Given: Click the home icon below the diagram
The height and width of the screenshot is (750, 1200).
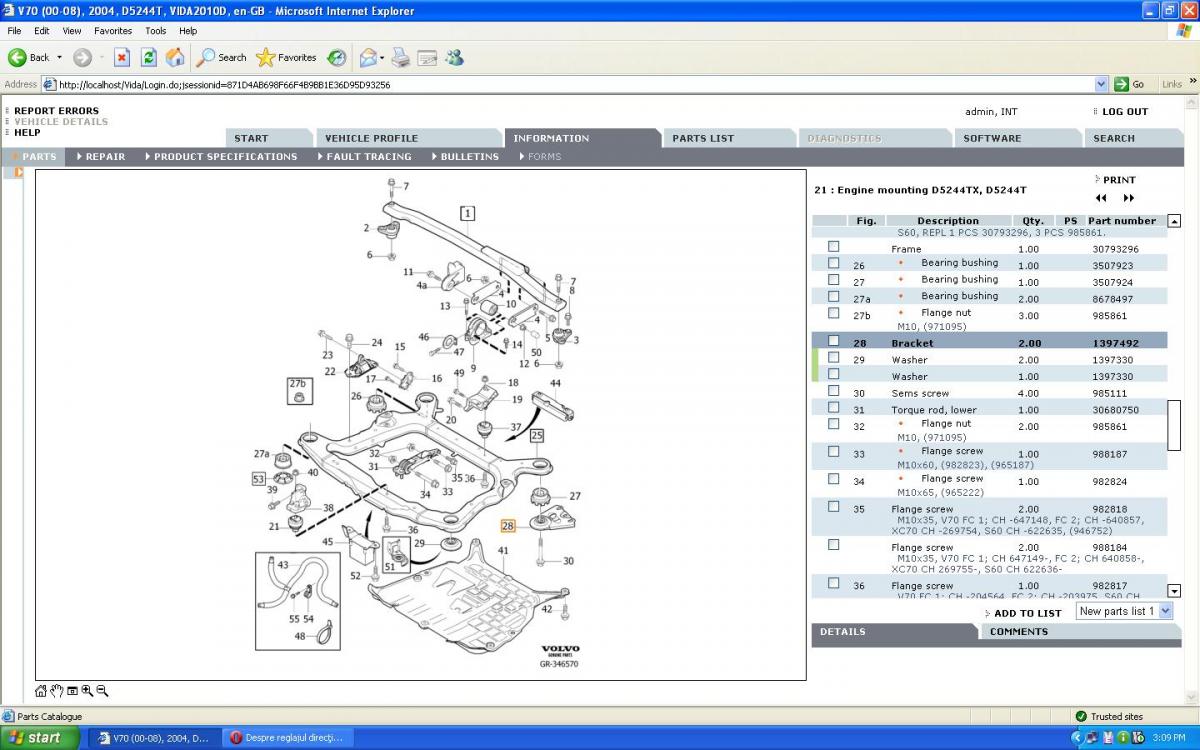Looking at the screenshot, I should click(x=41, y=691).
